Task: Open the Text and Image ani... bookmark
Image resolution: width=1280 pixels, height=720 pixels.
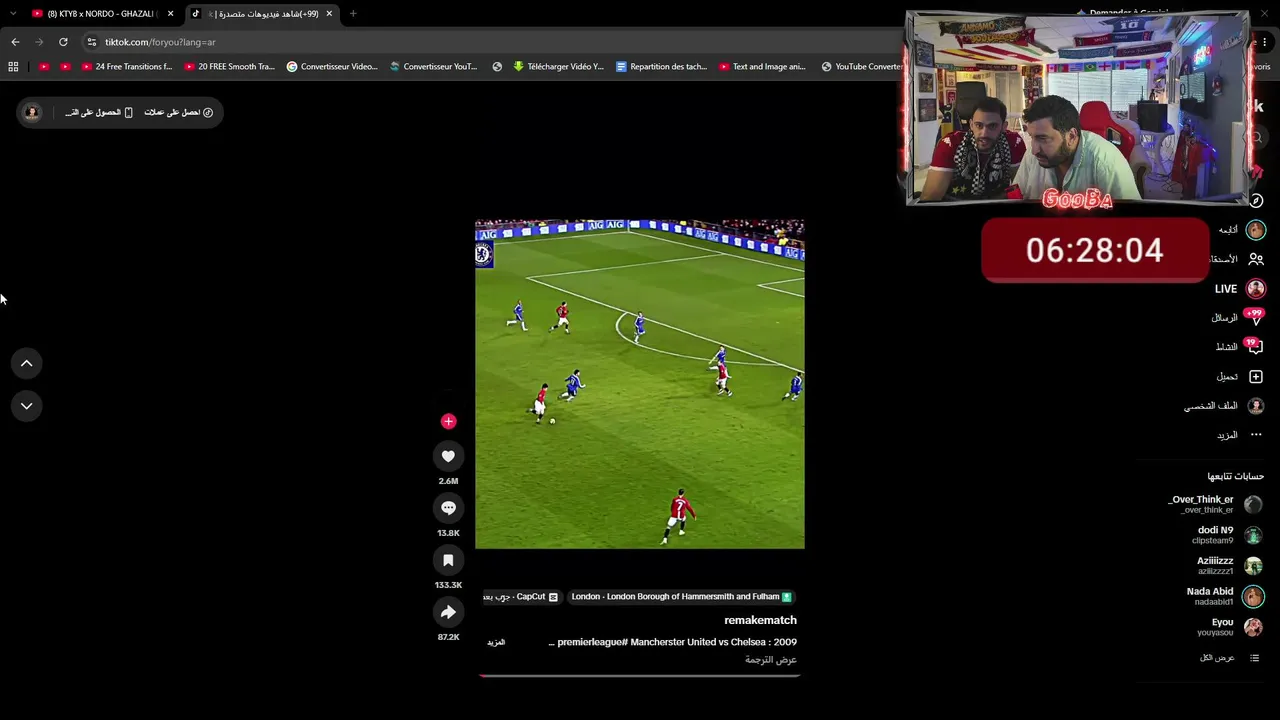Action: point(763,67)
